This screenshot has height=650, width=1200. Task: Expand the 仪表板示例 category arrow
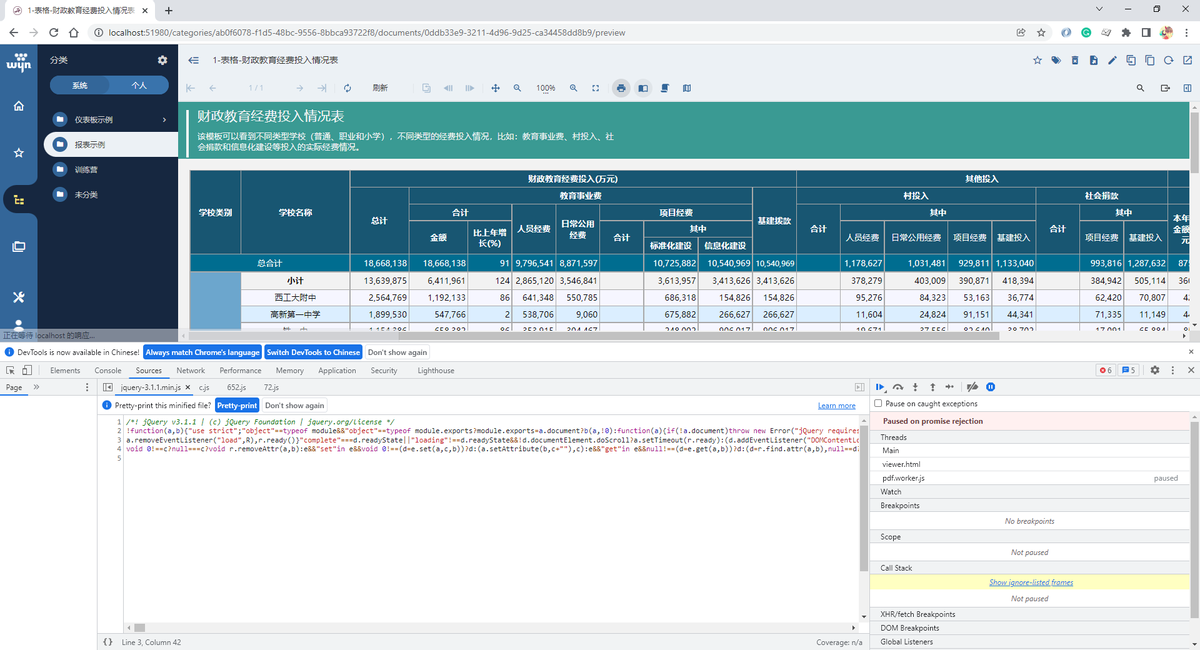pyautogui.click(x=164, y=120)
